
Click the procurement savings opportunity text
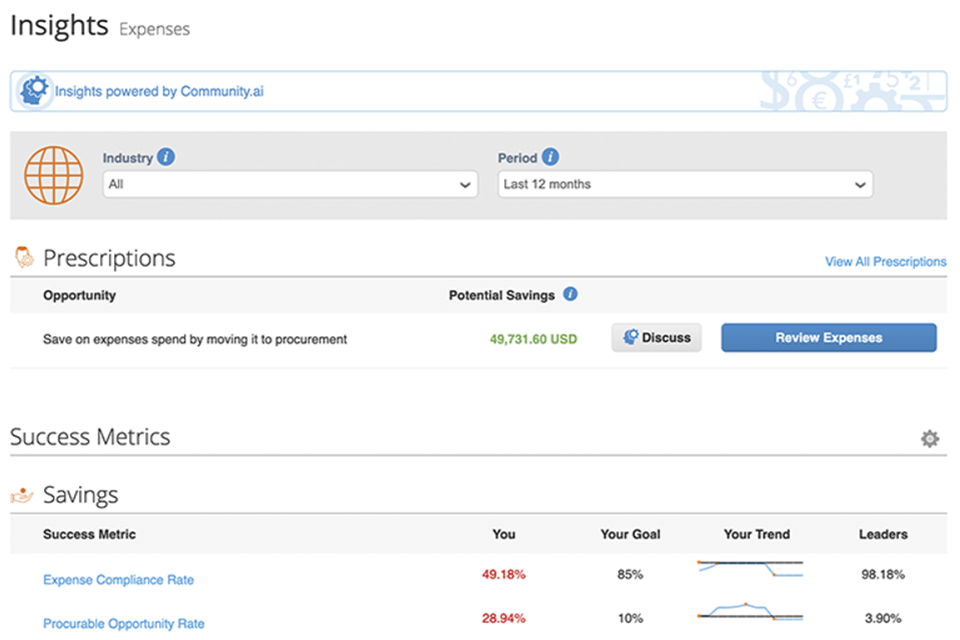195,339
